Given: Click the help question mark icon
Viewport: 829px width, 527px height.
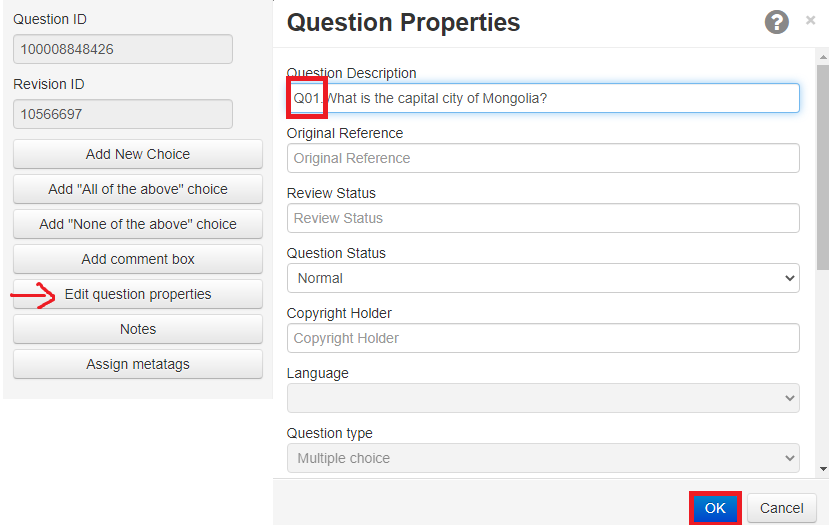Looking at the screenshot, I should pos(776,22).
